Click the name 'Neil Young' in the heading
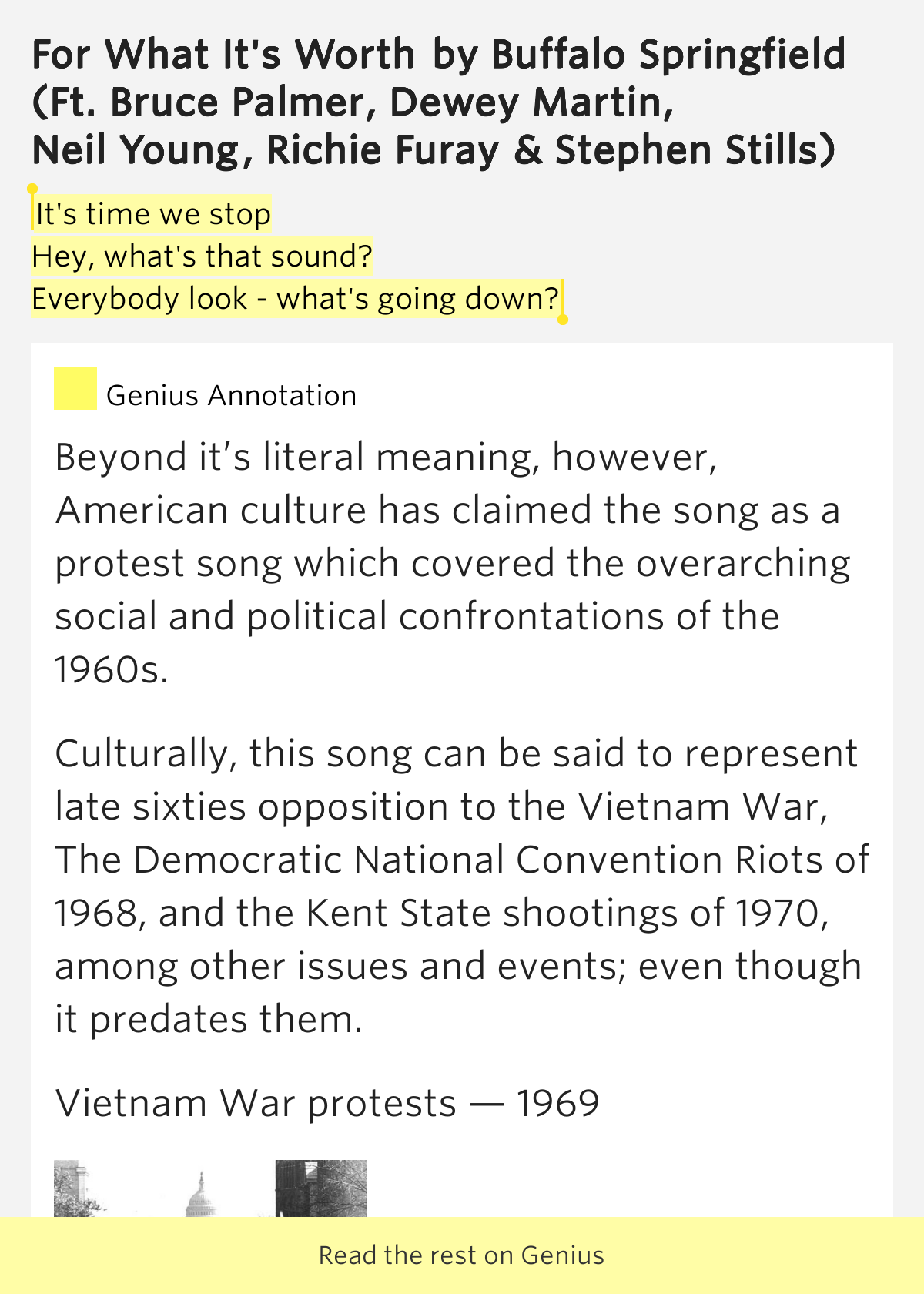Screen dimensions: 924x1294 click(x=136, y=150)
